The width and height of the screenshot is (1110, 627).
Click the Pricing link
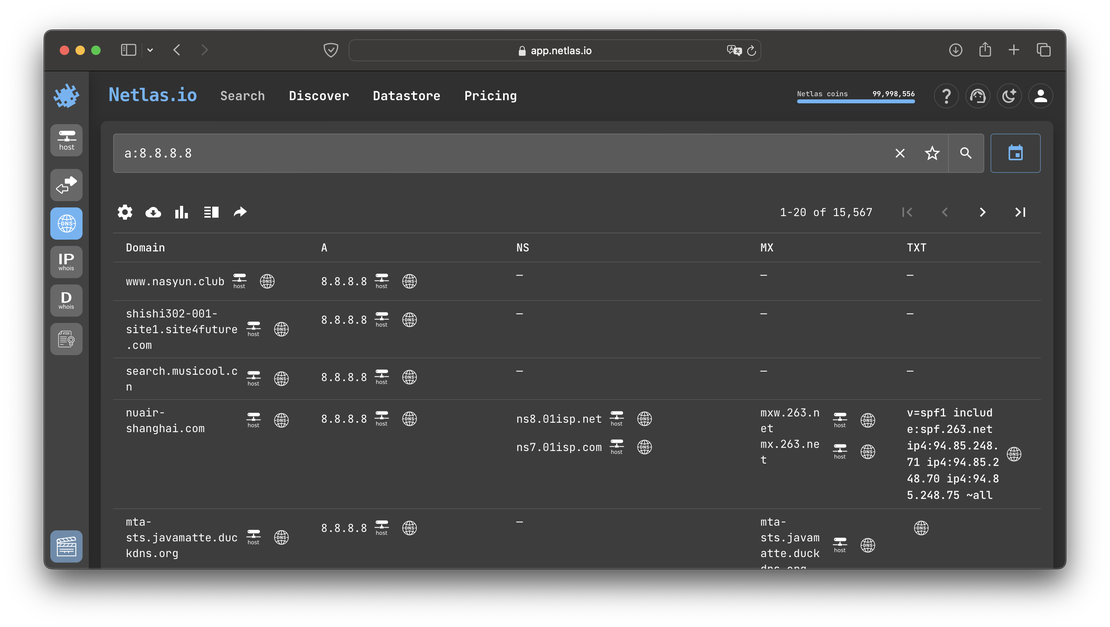point(490,96)
